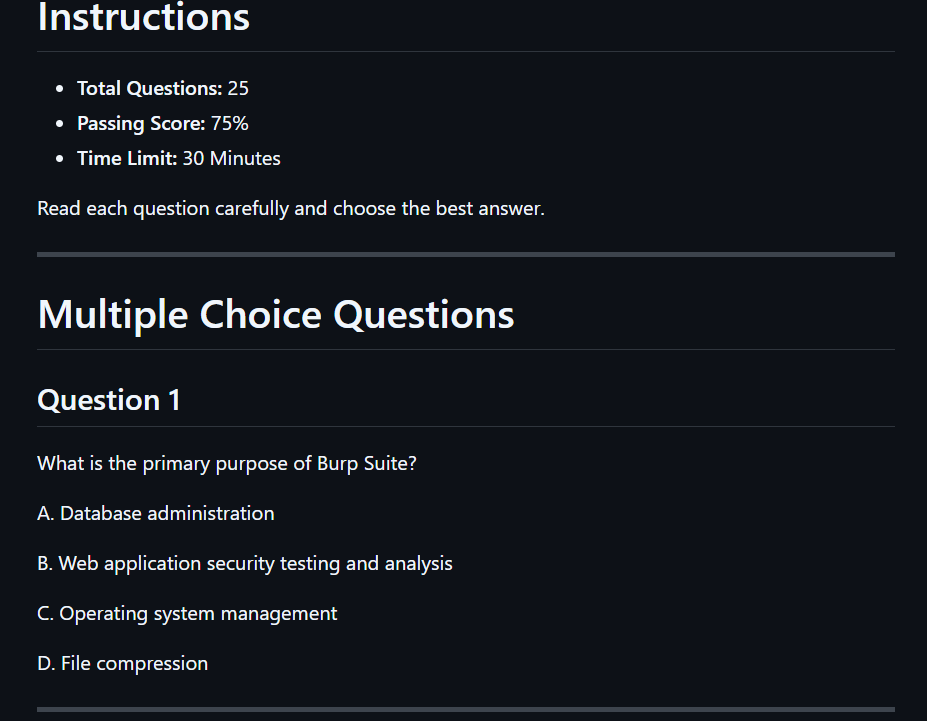Click the Instructions heading

(143, 17)
